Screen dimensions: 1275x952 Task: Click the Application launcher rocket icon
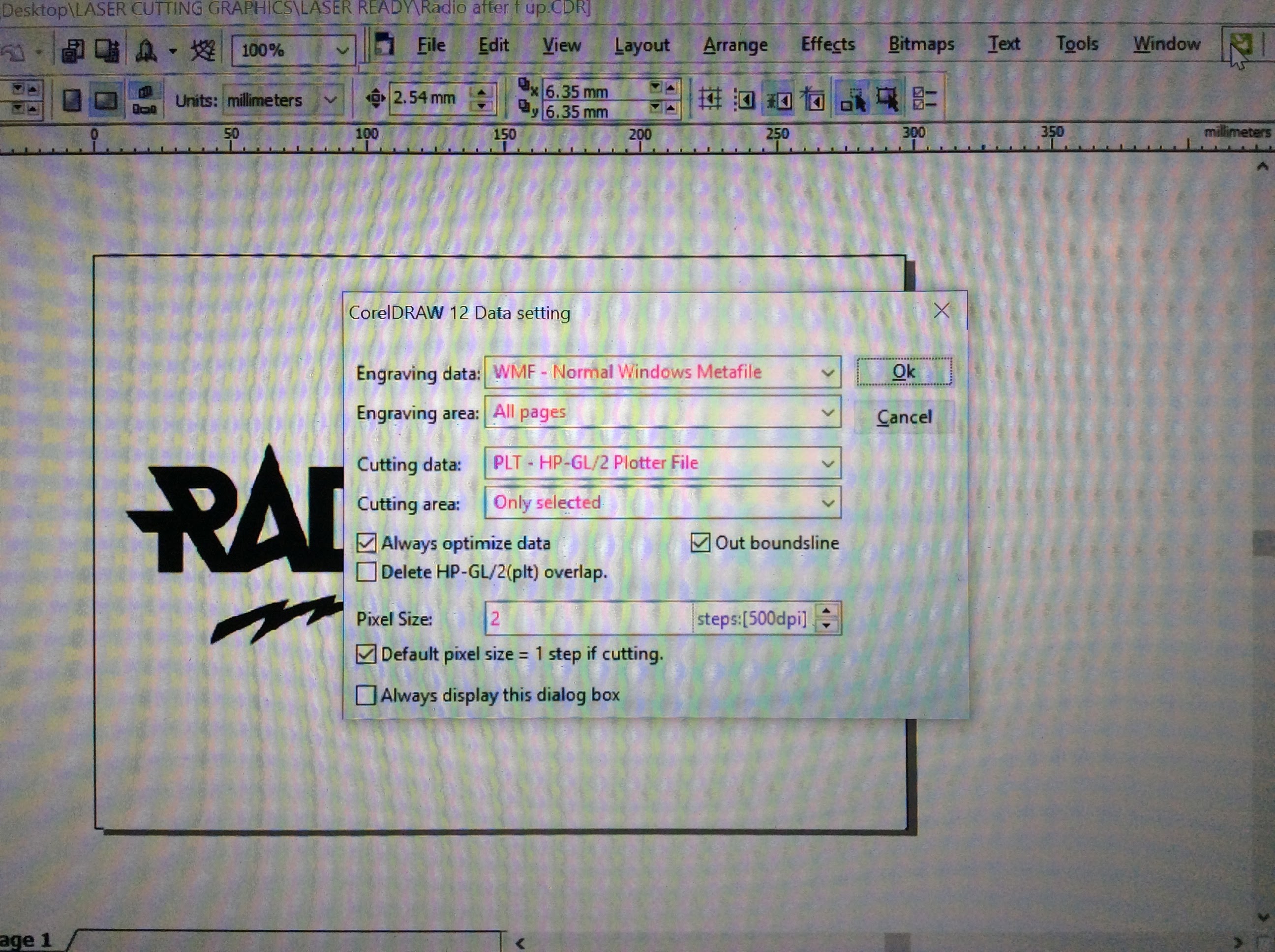coord(146,51)
